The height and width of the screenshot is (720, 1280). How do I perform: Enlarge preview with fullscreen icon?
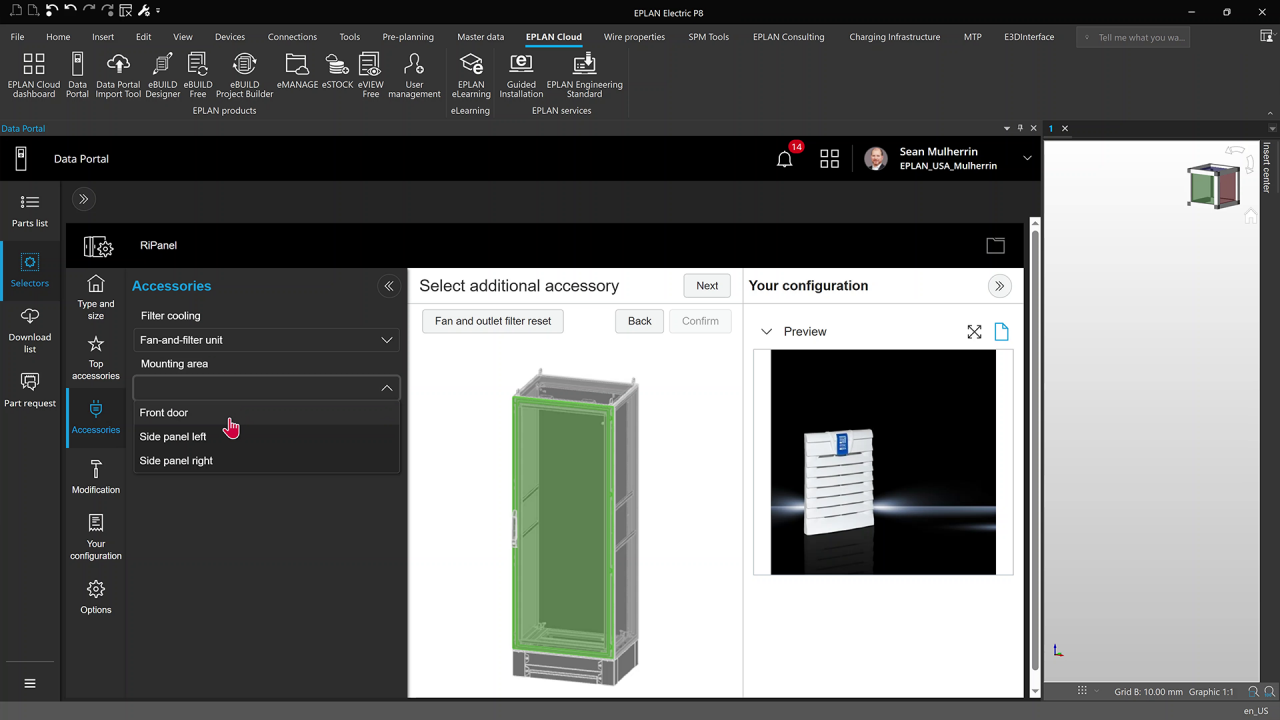[974, 332]
